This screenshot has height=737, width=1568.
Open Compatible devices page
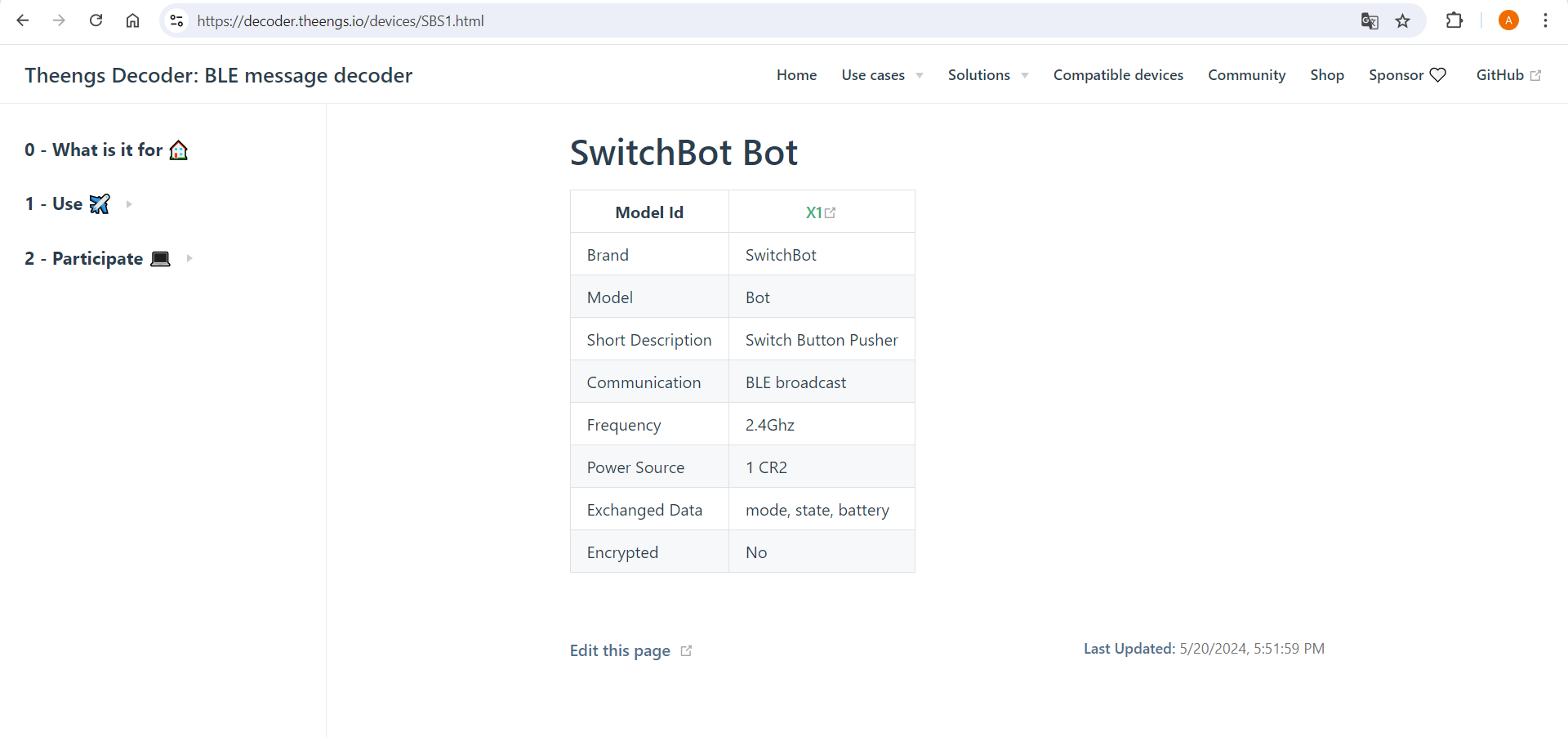1118,75
